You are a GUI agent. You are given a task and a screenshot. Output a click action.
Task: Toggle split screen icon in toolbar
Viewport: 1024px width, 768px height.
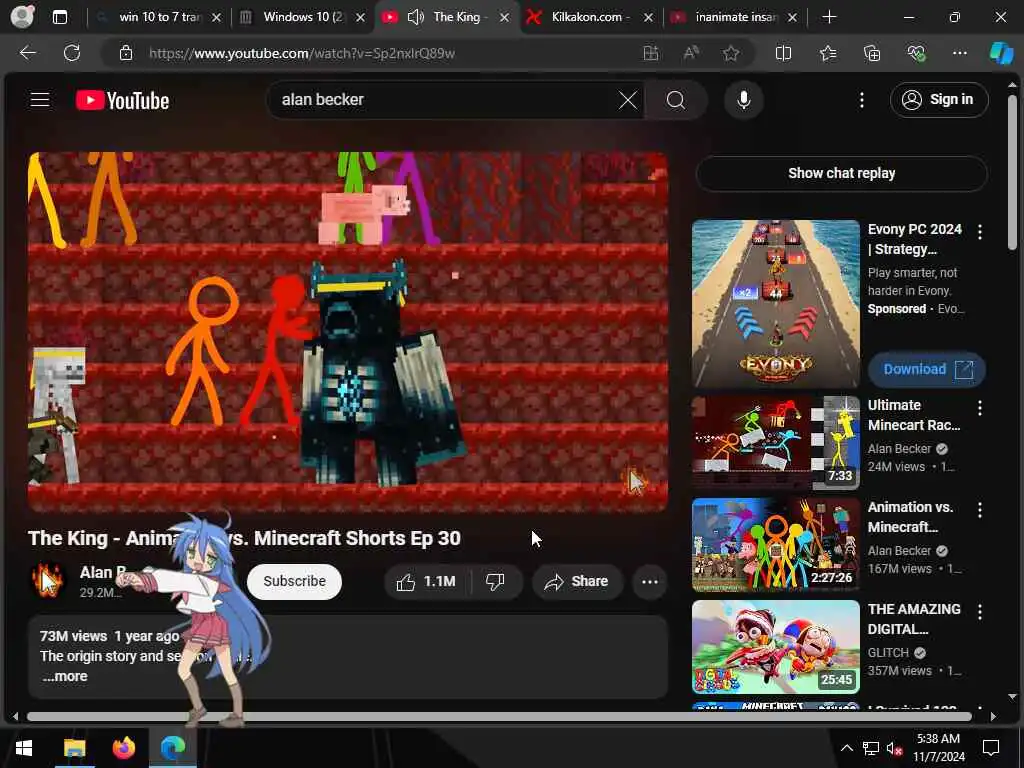783,53
